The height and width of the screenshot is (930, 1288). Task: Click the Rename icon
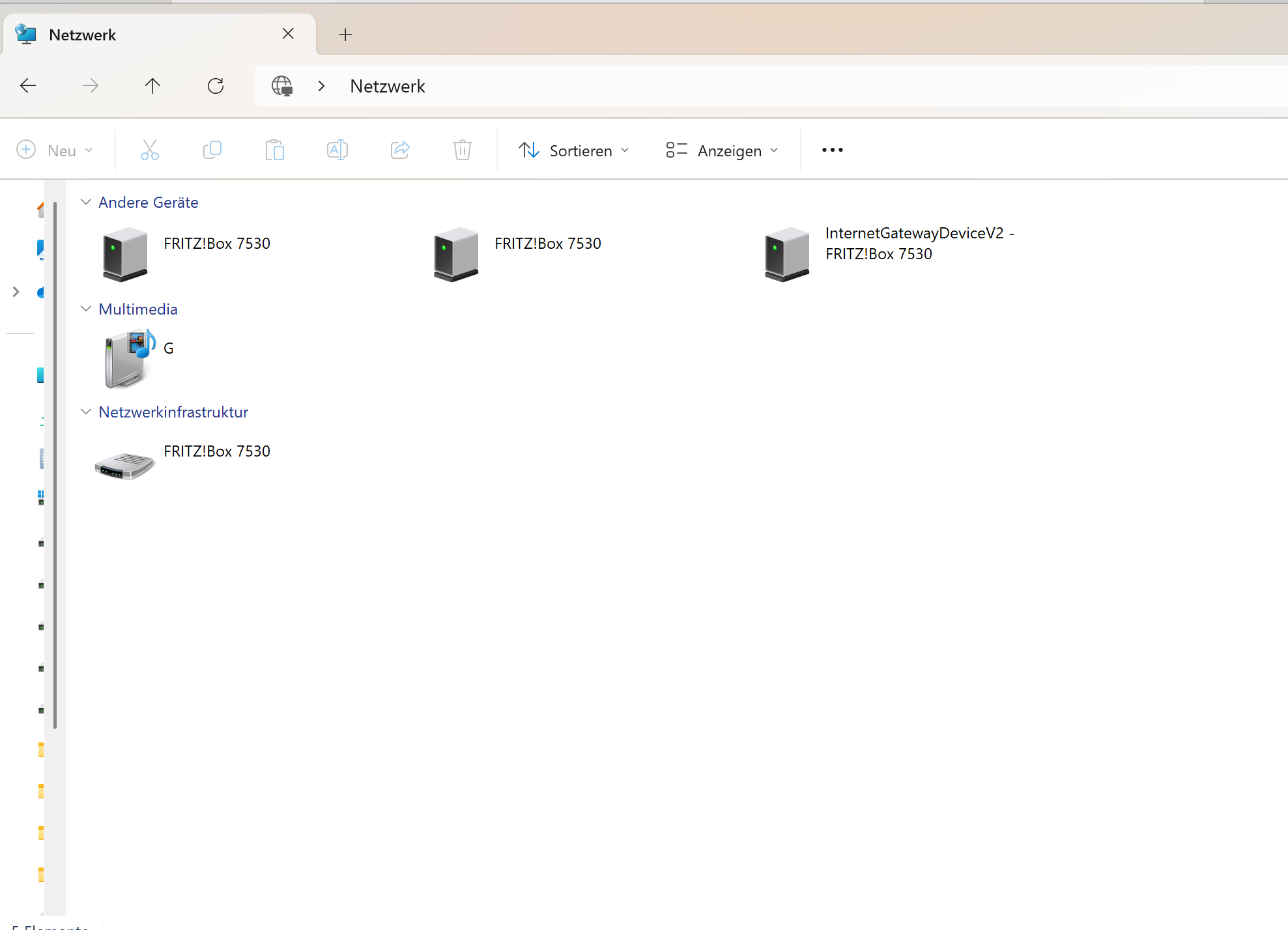[337, 150]
